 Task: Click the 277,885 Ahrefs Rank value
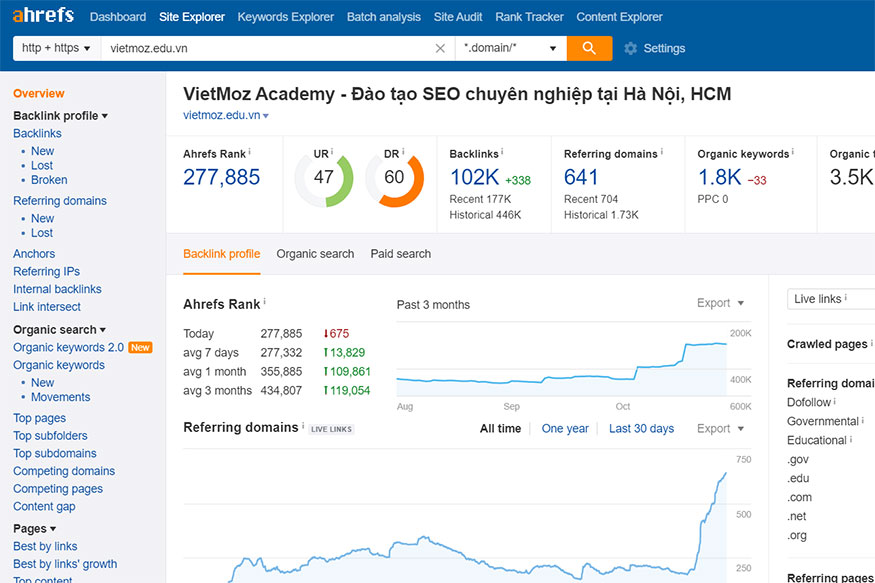point(222,177)
